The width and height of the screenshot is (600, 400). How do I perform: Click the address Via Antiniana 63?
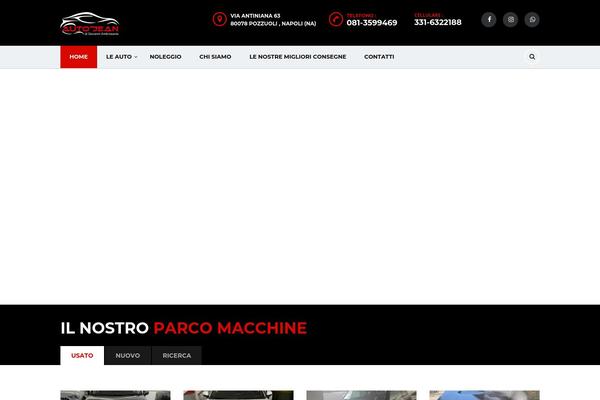click(x=255, y=16)
